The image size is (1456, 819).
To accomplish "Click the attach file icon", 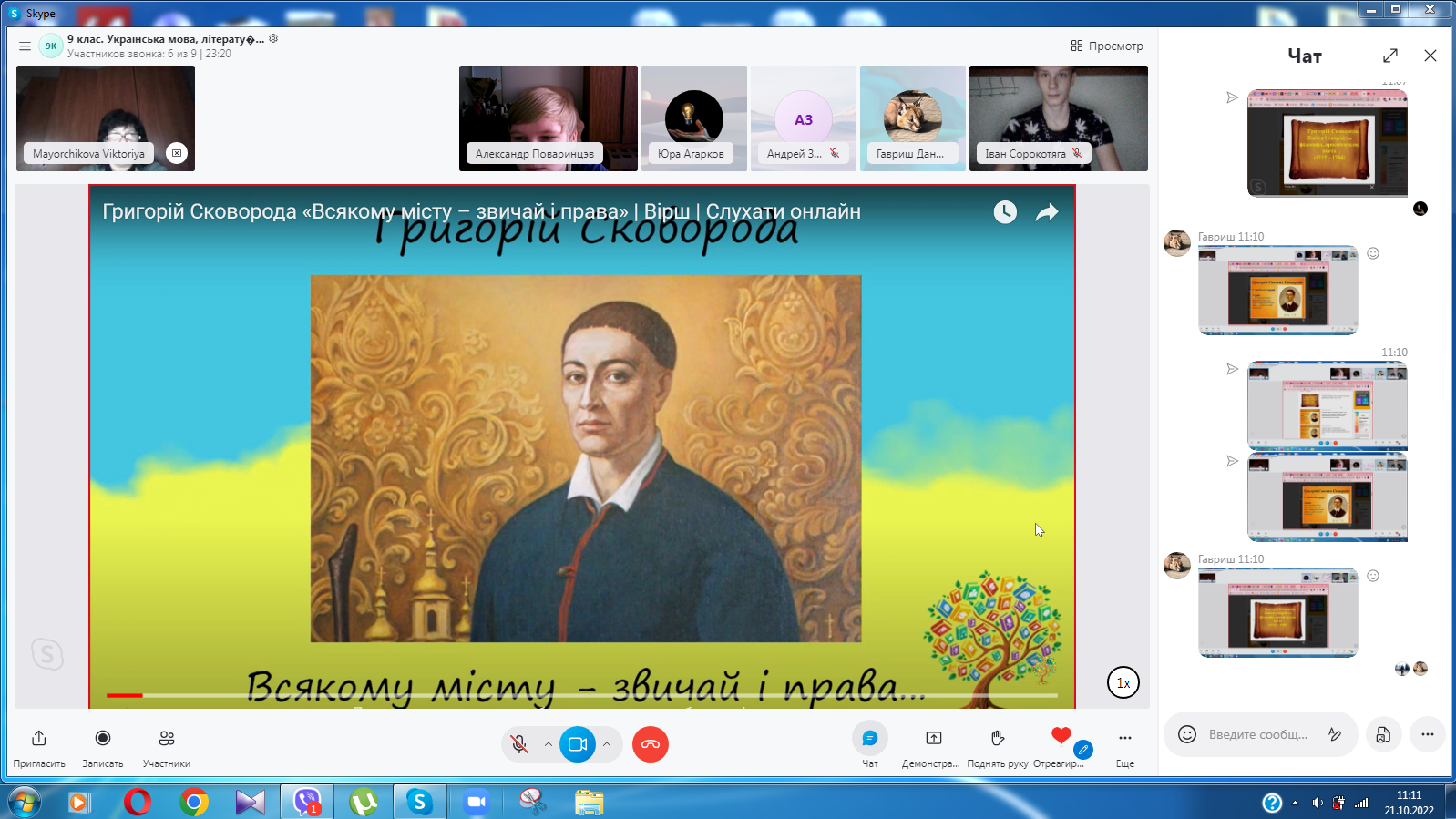I will pos(1383,734).
